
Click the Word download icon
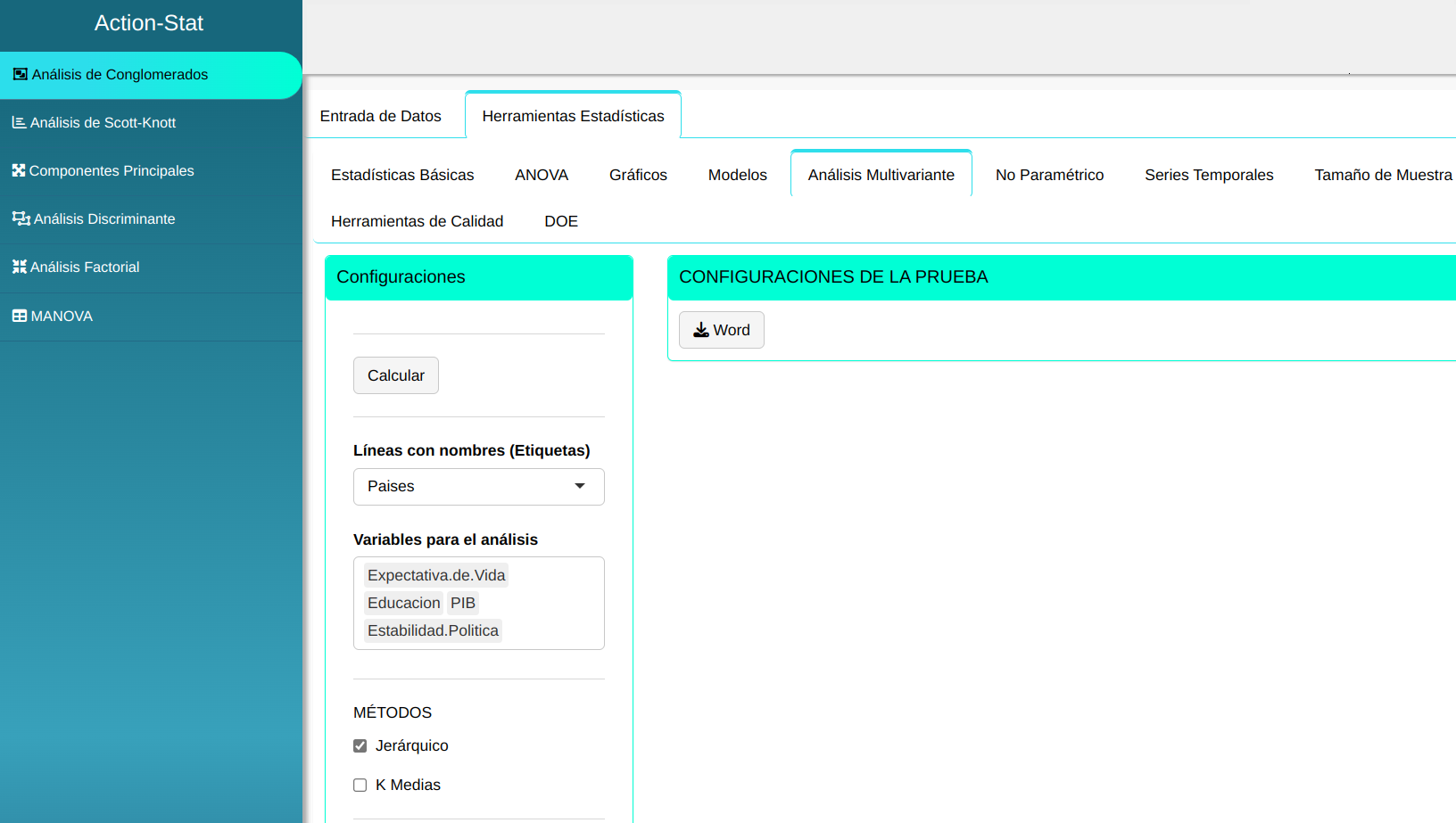701,330
